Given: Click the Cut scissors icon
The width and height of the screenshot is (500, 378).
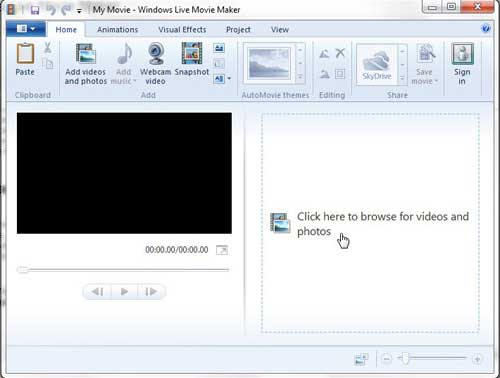Looking at the screenshot, I should pyautogui.click(x=47, y=48).
